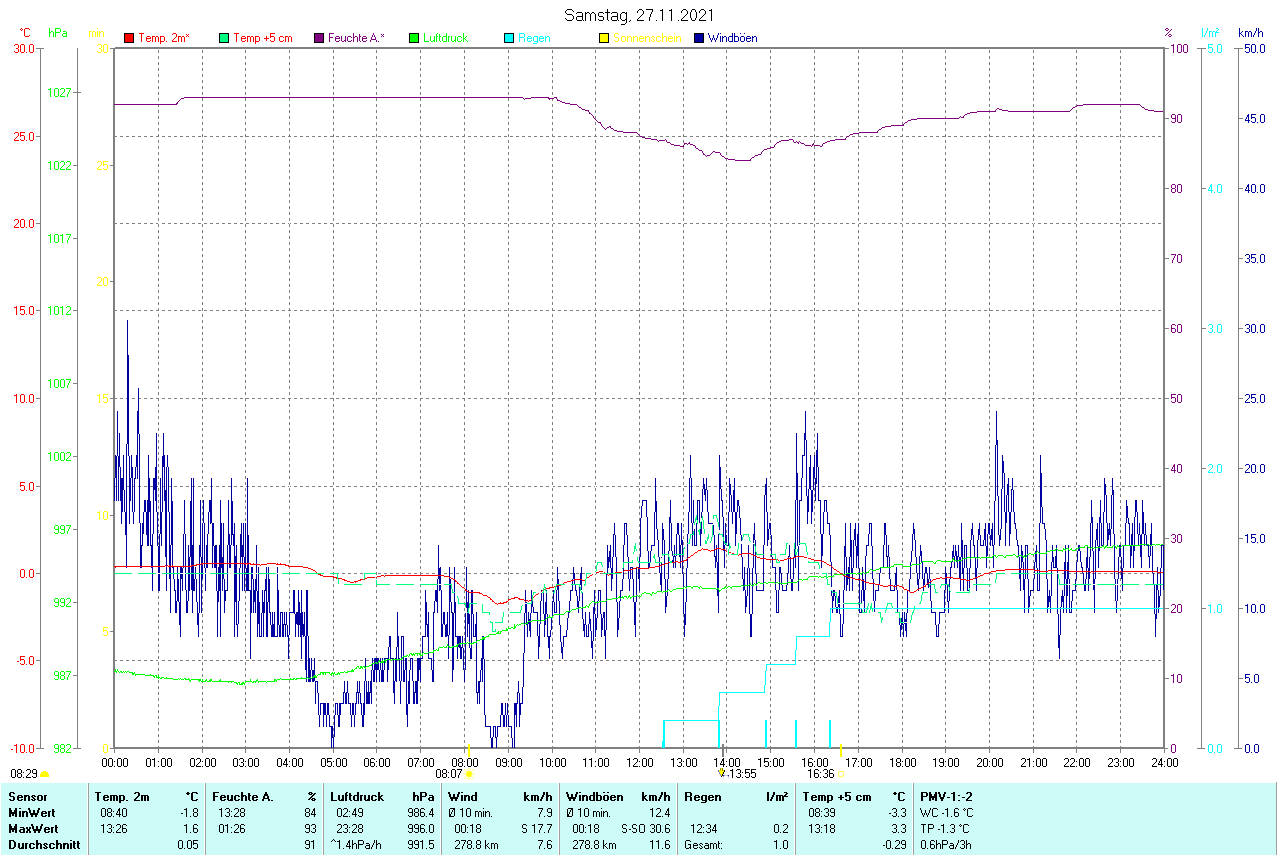Click the cyan 'l/m²' axis unit above the chart
1277x855 pixels.
coord(1211,33)
